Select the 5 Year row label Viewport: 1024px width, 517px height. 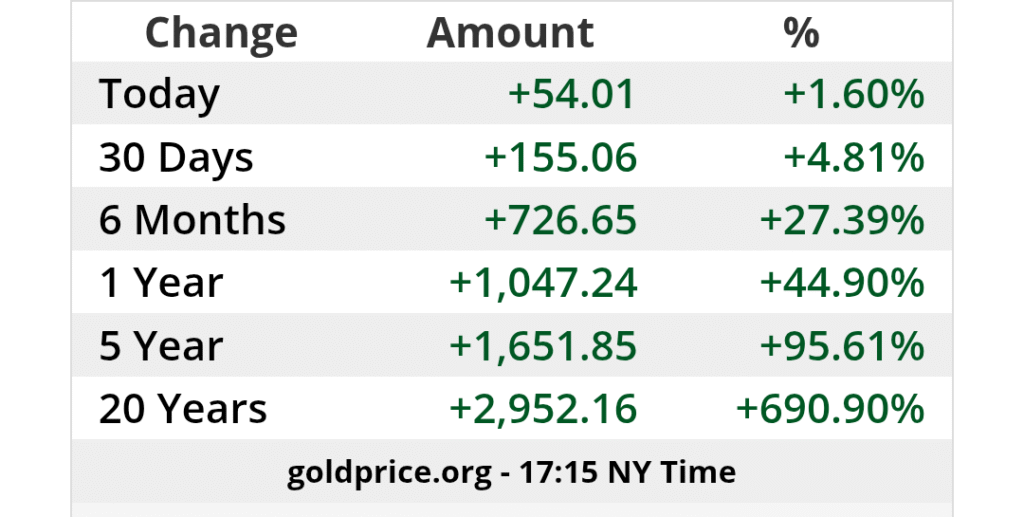click(161, 347)
